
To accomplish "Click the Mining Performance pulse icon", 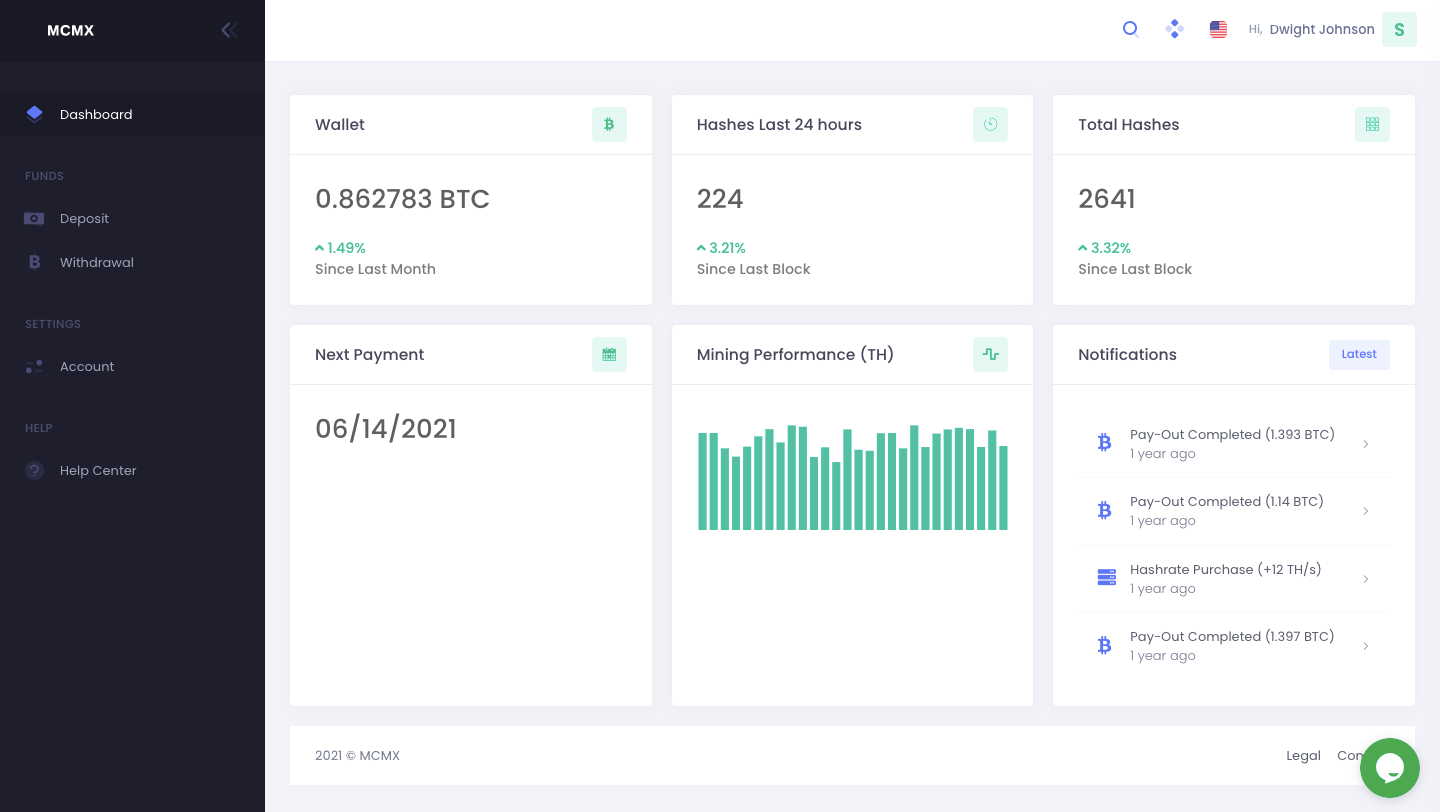I will coord(990,355).
